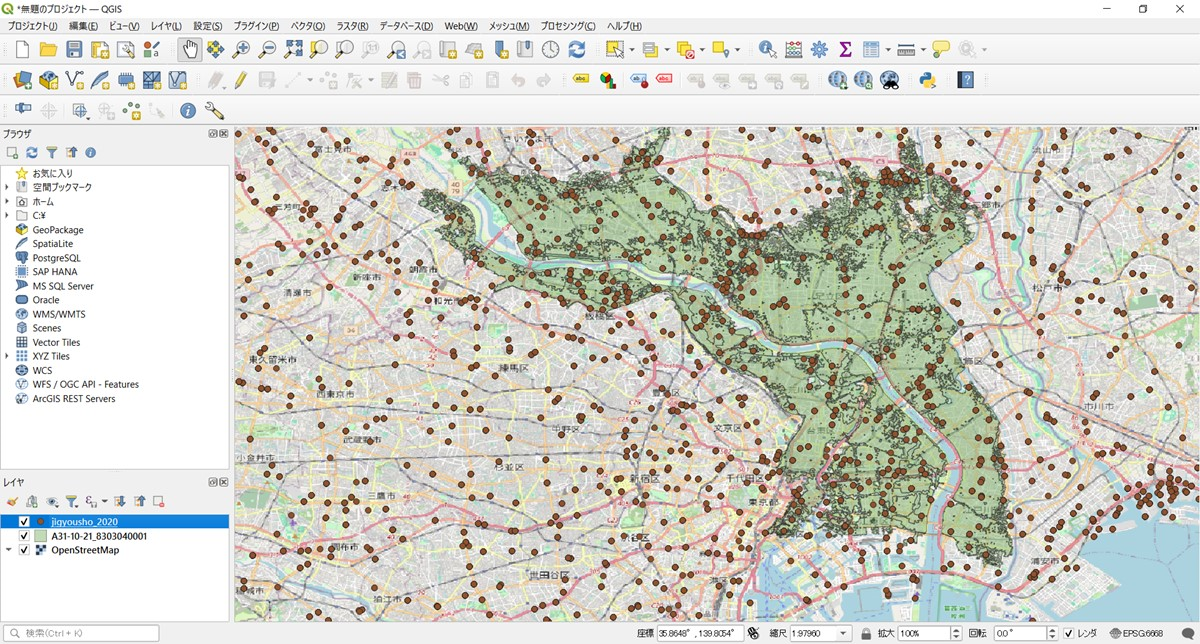The width and height of the screenshot is (1200, 644).
Task: Refresh the Browser panel
Action: pyautogui.click(x=32, y=152)
